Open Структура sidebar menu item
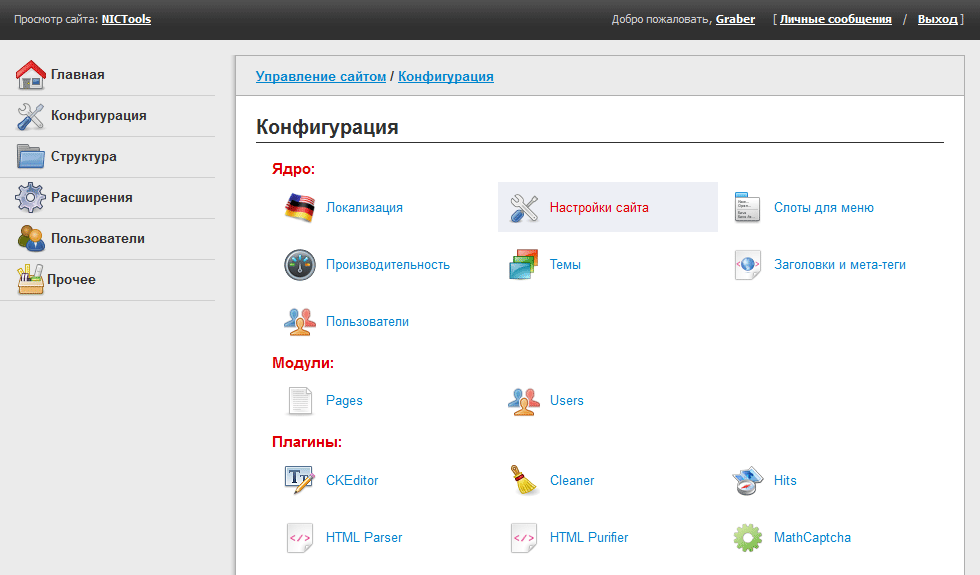 (x=84, y=156)
